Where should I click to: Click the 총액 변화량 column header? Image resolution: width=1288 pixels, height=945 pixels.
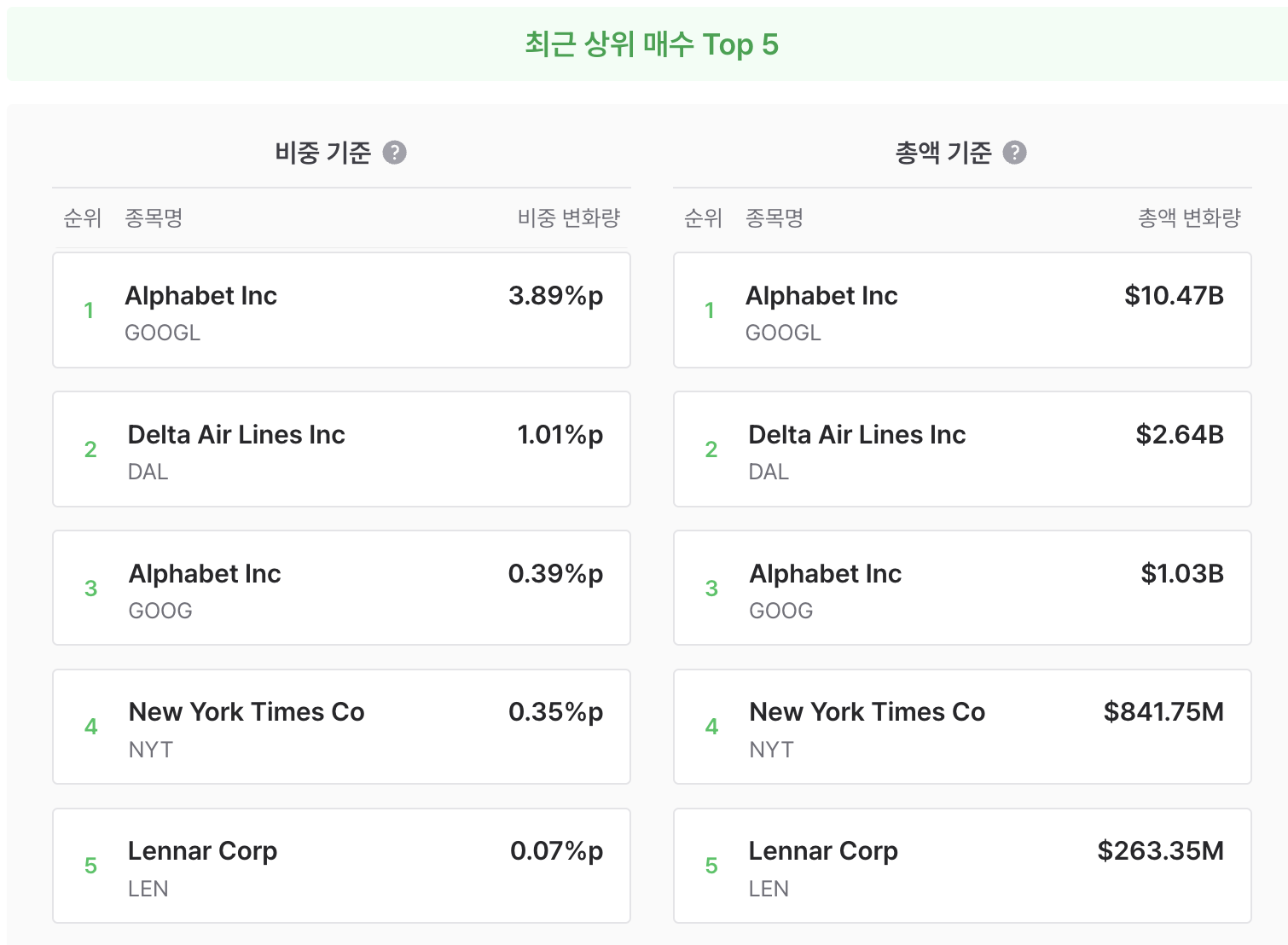[1190, 218]
